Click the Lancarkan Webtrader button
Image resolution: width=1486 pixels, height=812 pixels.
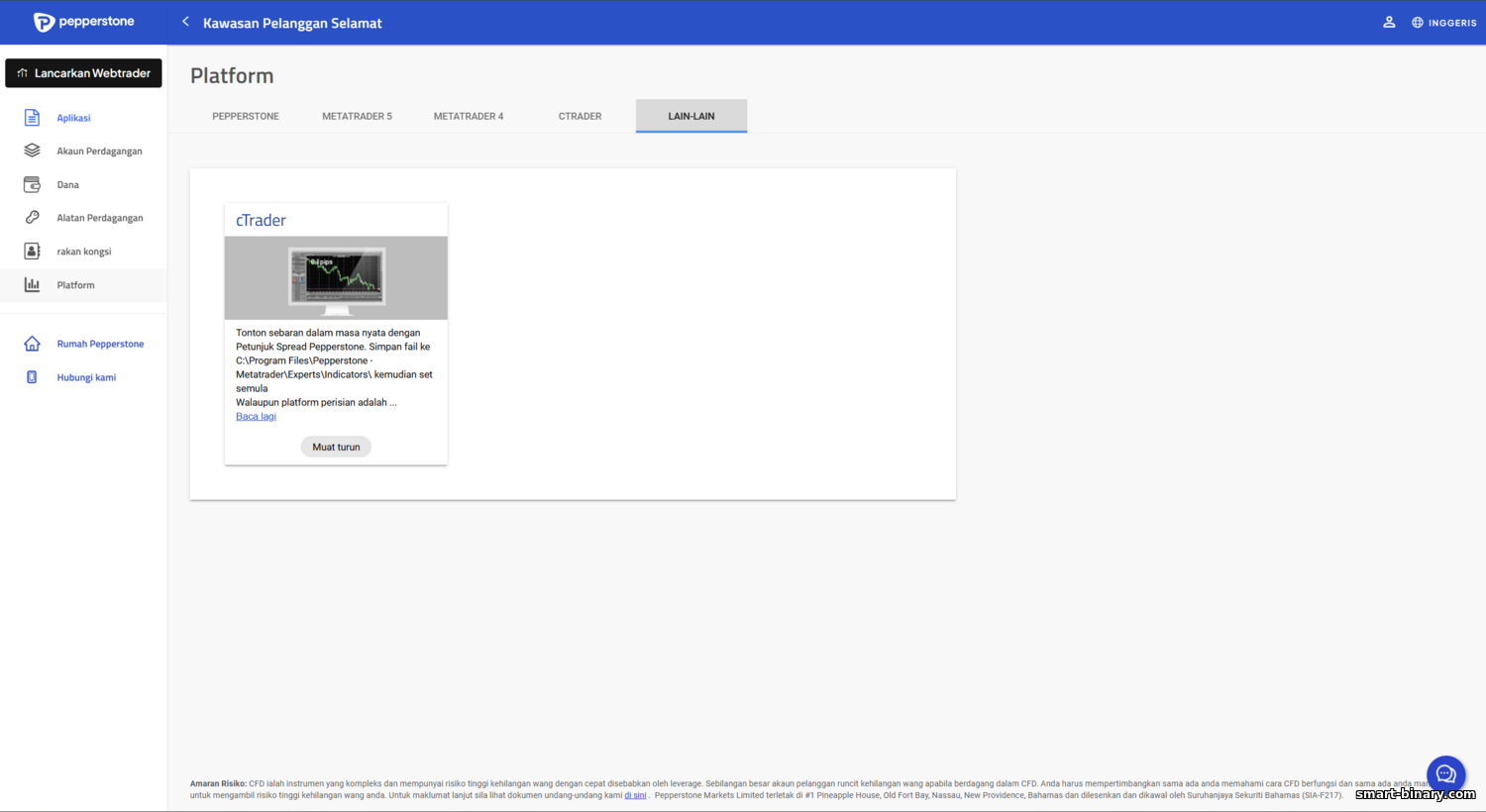[83, 73]
